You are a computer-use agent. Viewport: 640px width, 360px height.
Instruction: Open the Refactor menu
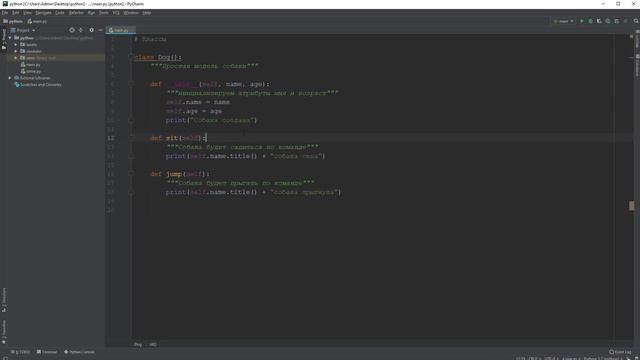76,13
